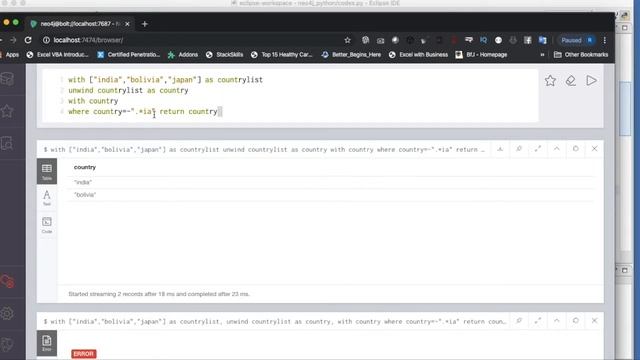
Task: Click the country column header
Action: pyautogui.click(x=84, y=167)
